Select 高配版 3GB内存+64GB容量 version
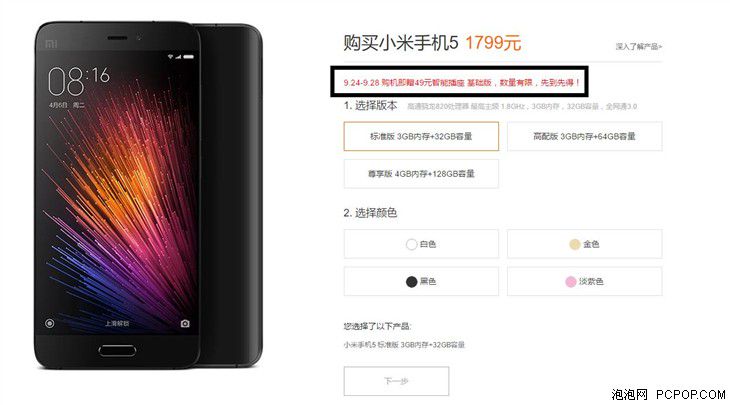730x405 pixels. click(585, 136)
